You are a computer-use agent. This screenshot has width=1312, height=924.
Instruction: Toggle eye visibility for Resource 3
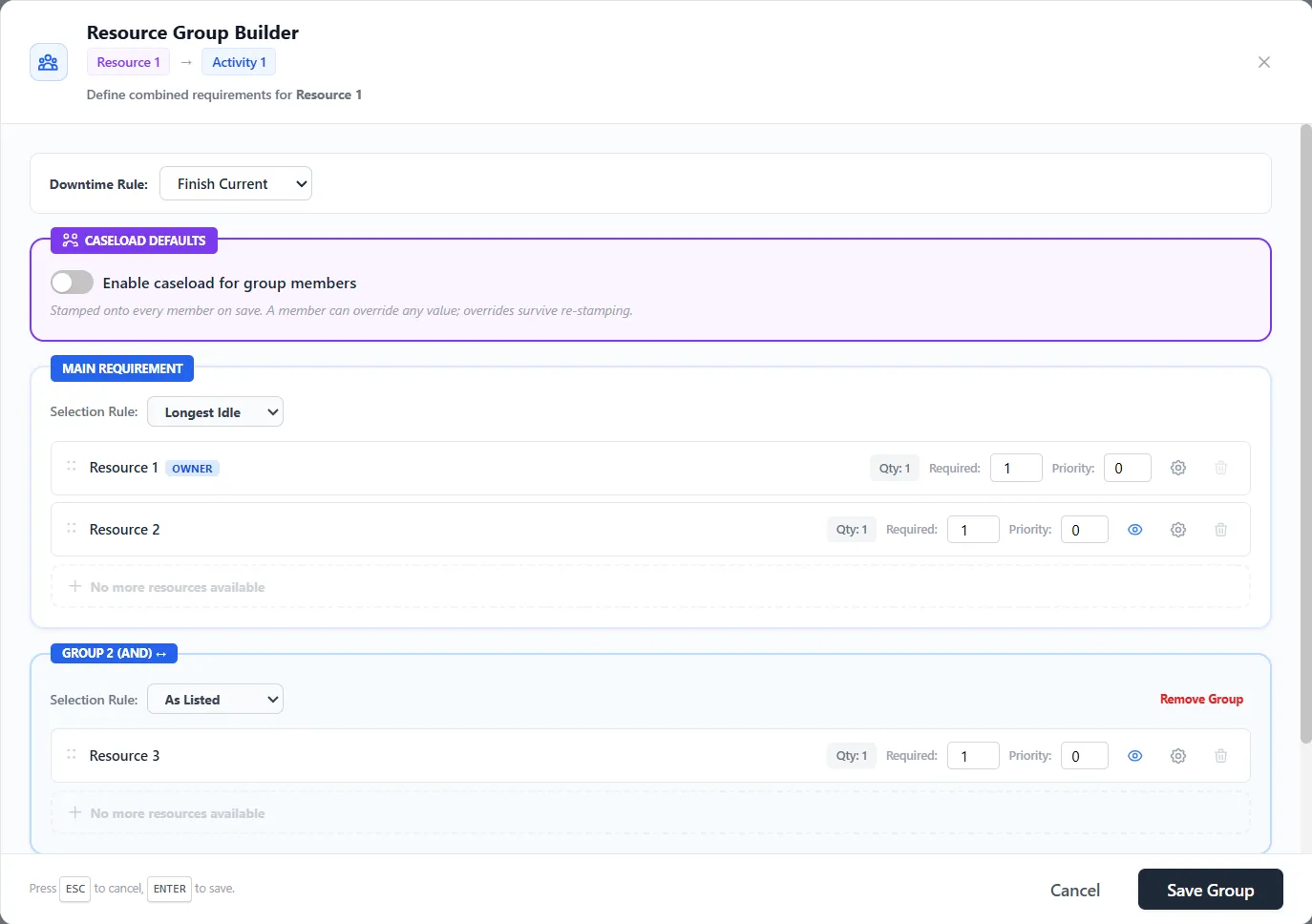(1135, 756)
